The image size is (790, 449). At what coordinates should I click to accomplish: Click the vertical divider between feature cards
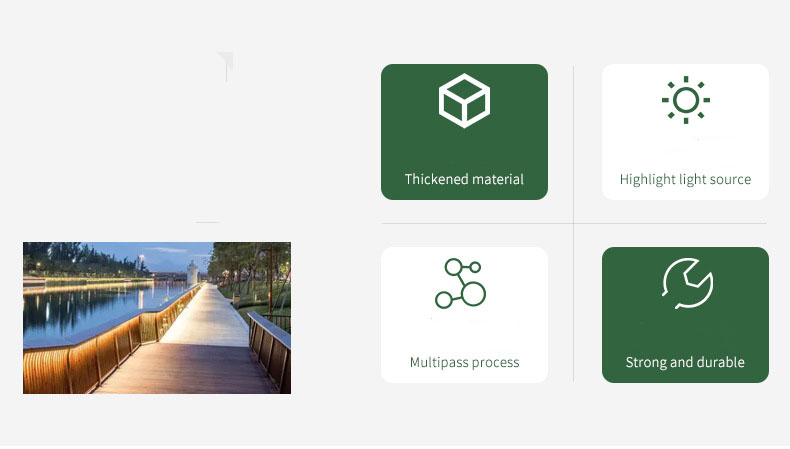tap(573, 223)
